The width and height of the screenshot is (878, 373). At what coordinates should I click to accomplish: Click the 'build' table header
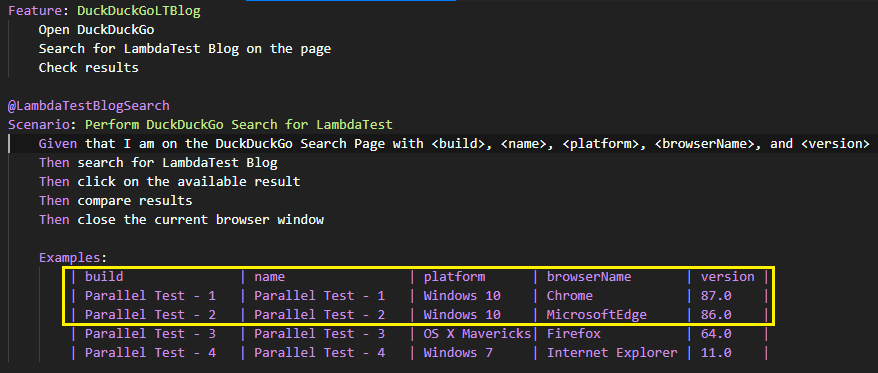click(104, 277)
